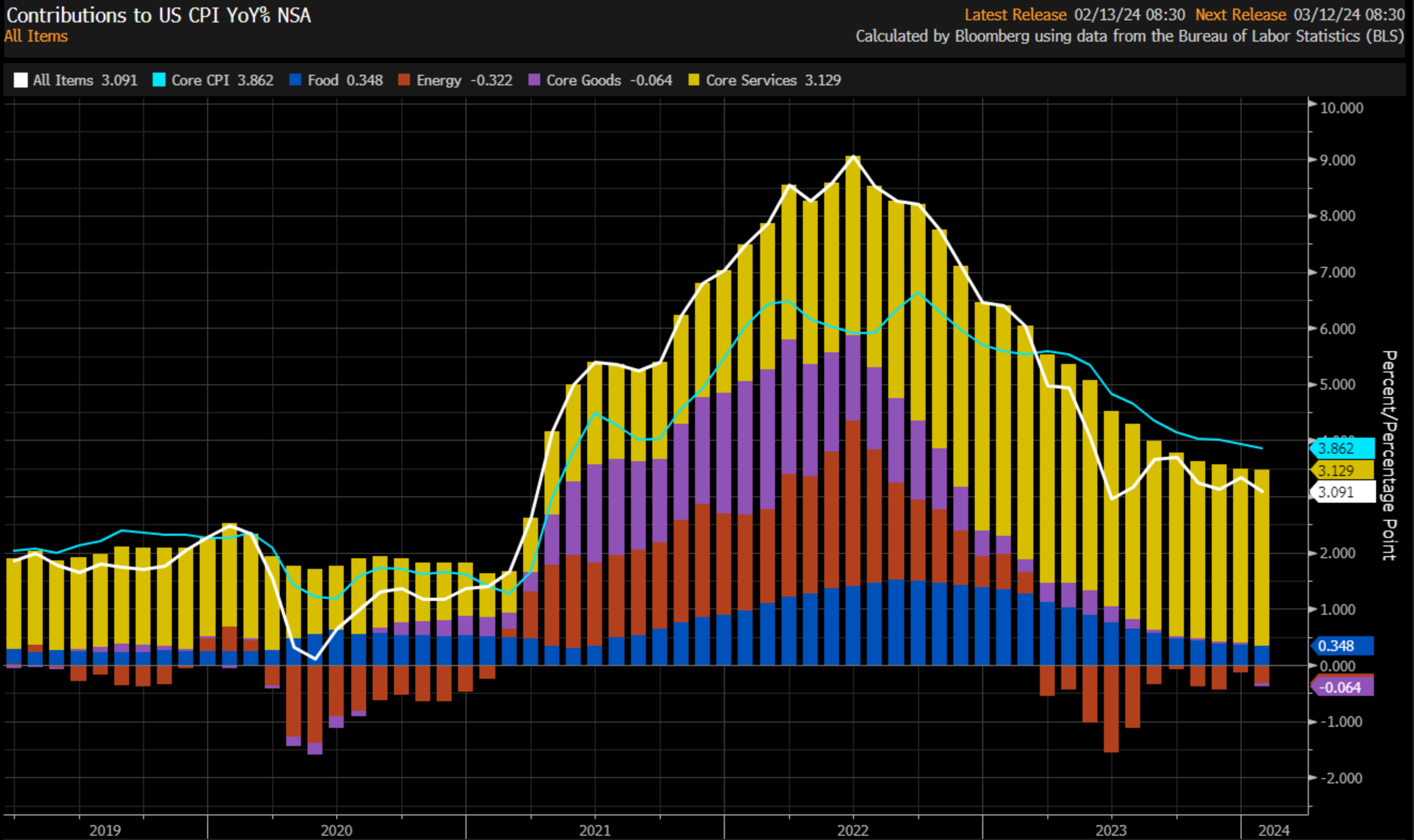
Task: Click the 10.000 label on the y-axis
Action: tap(1341, 108)
